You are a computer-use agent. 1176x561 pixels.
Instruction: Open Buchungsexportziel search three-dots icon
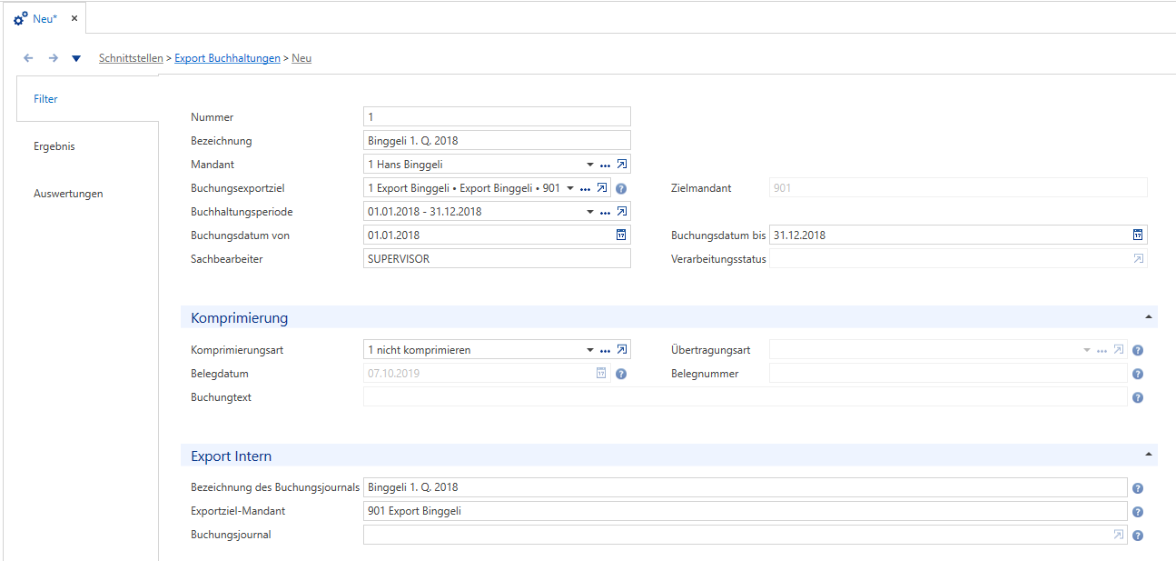[x=586, y=188]
